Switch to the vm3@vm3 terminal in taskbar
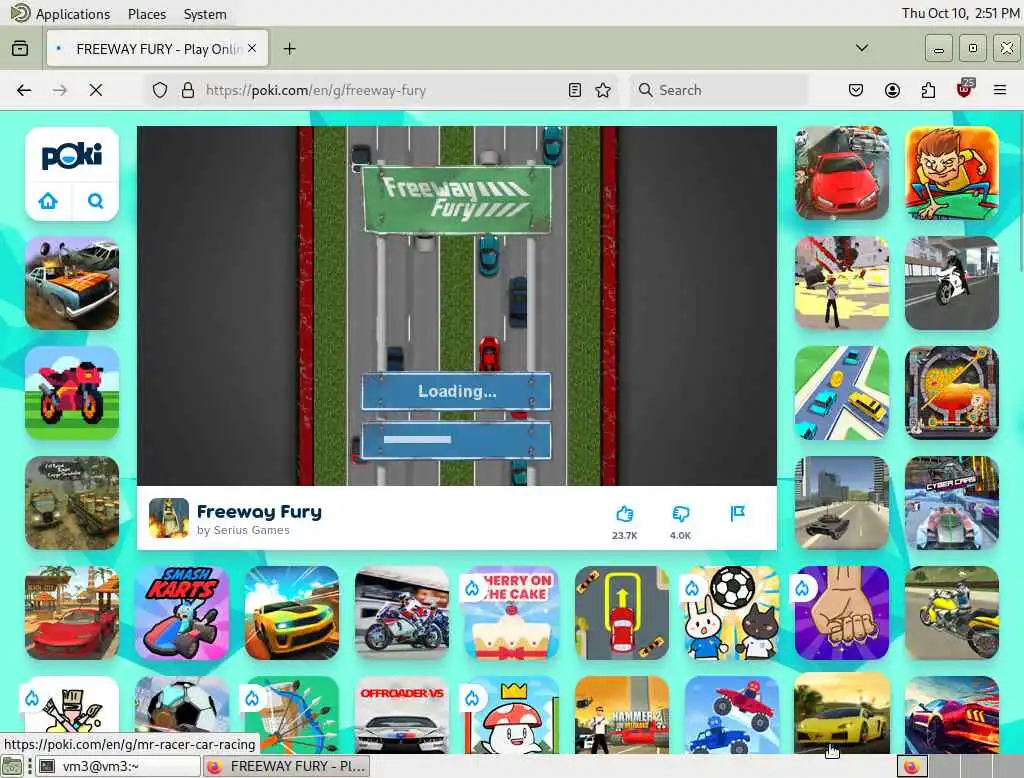 pyautogui.click(x=118, y=766)
